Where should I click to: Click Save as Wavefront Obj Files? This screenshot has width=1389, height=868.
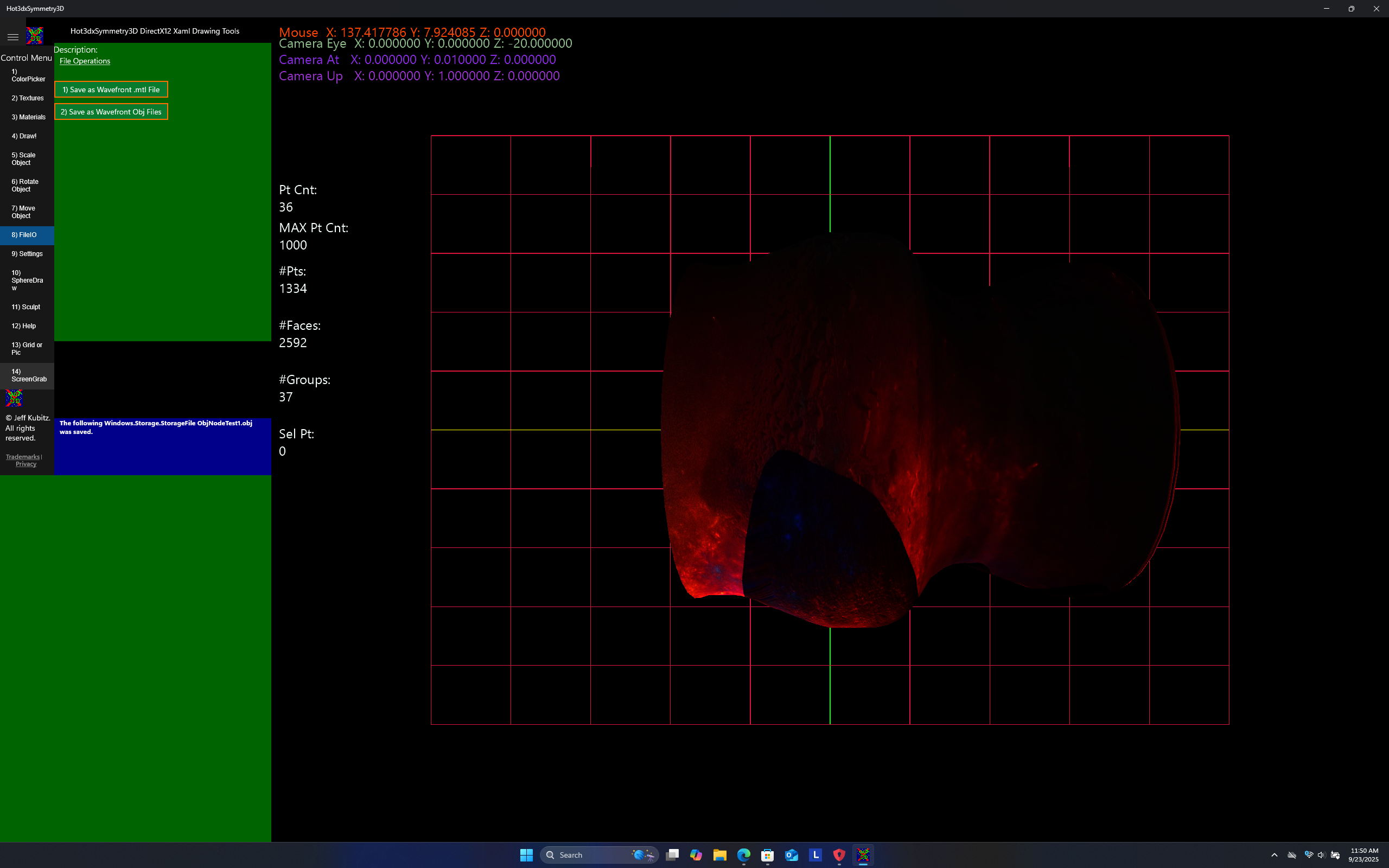[x=111, y=111]
